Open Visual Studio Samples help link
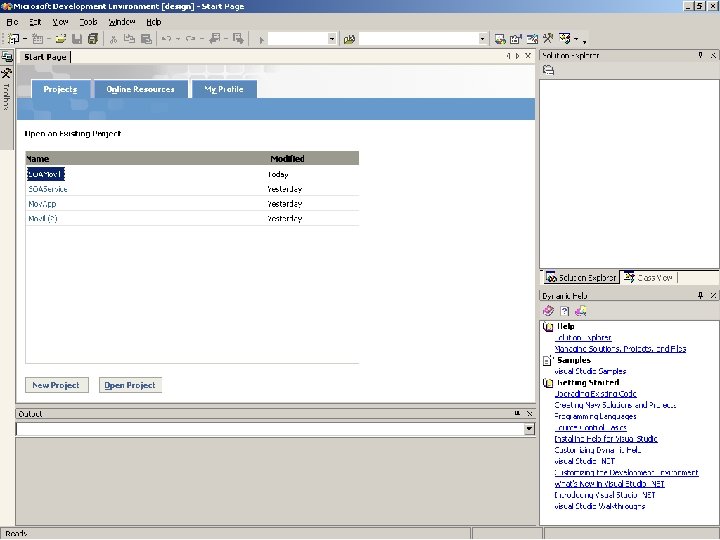The image size is (720, 540). click(x=590, y=371)
